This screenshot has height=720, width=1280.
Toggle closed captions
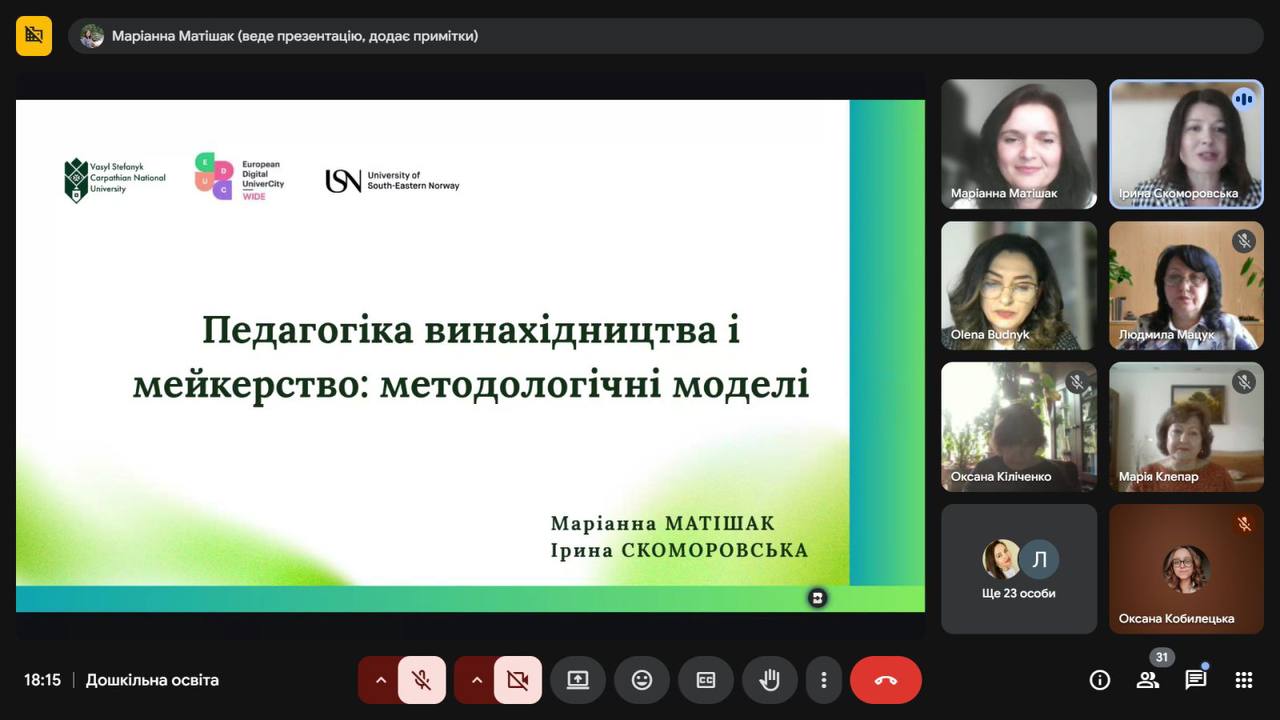pyautogui.click(x=706, y=680)
